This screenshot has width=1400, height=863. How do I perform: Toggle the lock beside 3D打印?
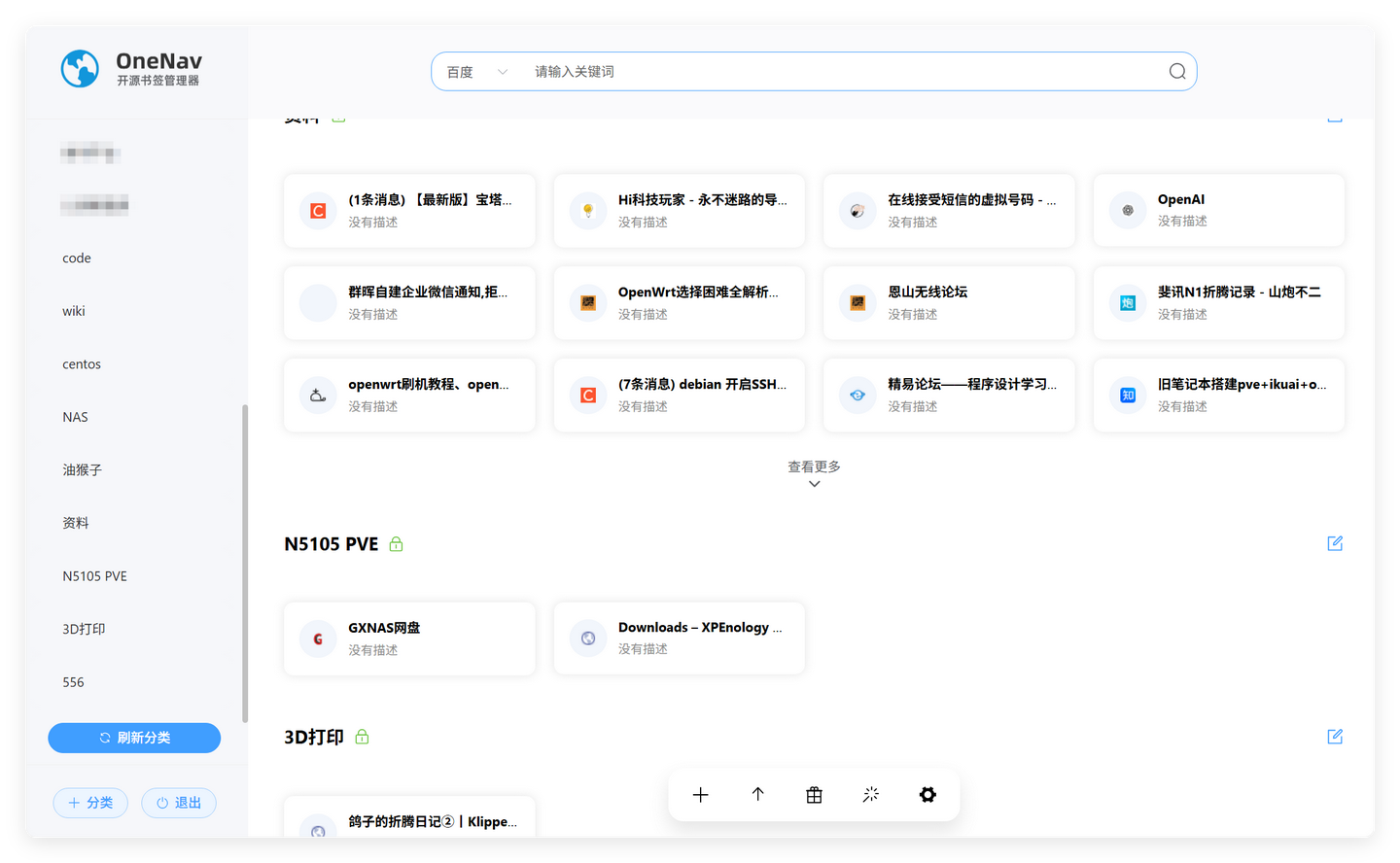pos(363,736)
